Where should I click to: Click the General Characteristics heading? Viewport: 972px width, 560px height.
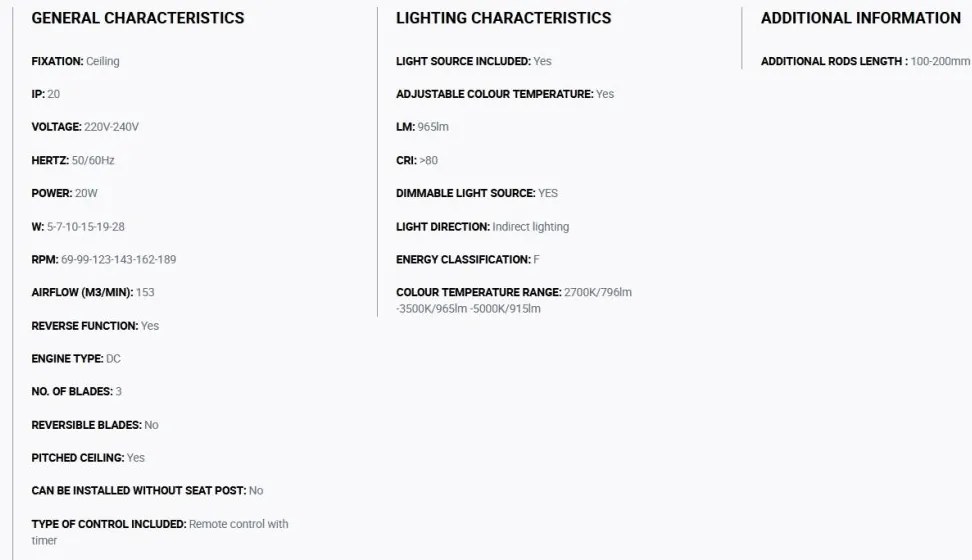point(138,18)
